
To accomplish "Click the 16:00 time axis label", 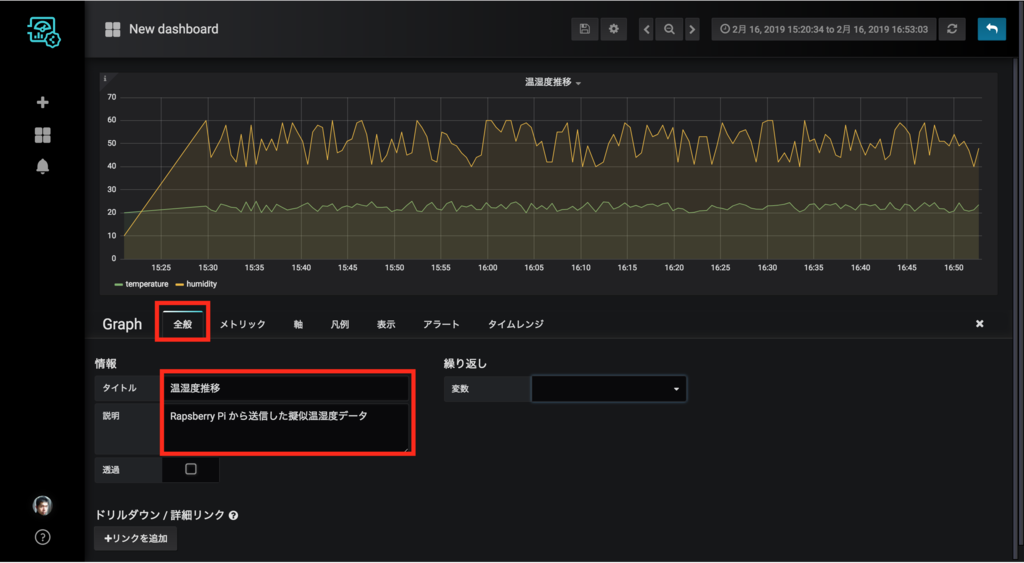I will (x=488, y=268).
